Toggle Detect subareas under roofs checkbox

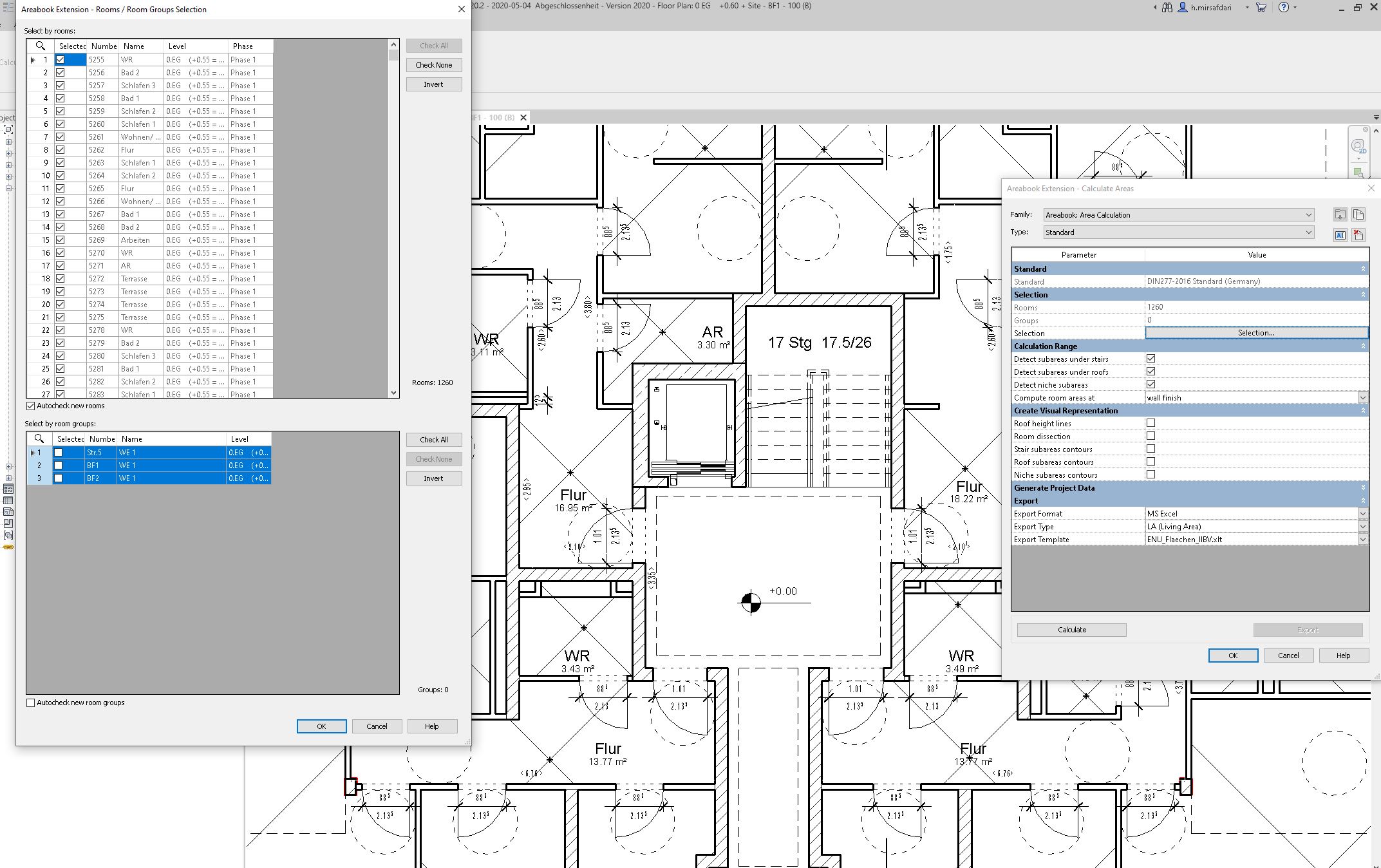click(x=1151, y=371)
